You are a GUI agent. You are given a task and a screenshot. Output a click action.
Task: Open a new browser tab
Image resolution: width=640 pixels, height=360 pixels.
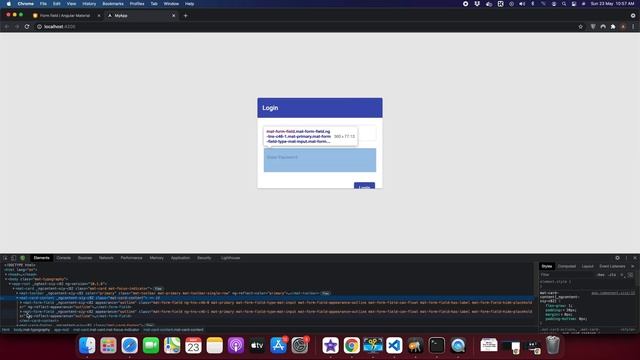[185, 16]
